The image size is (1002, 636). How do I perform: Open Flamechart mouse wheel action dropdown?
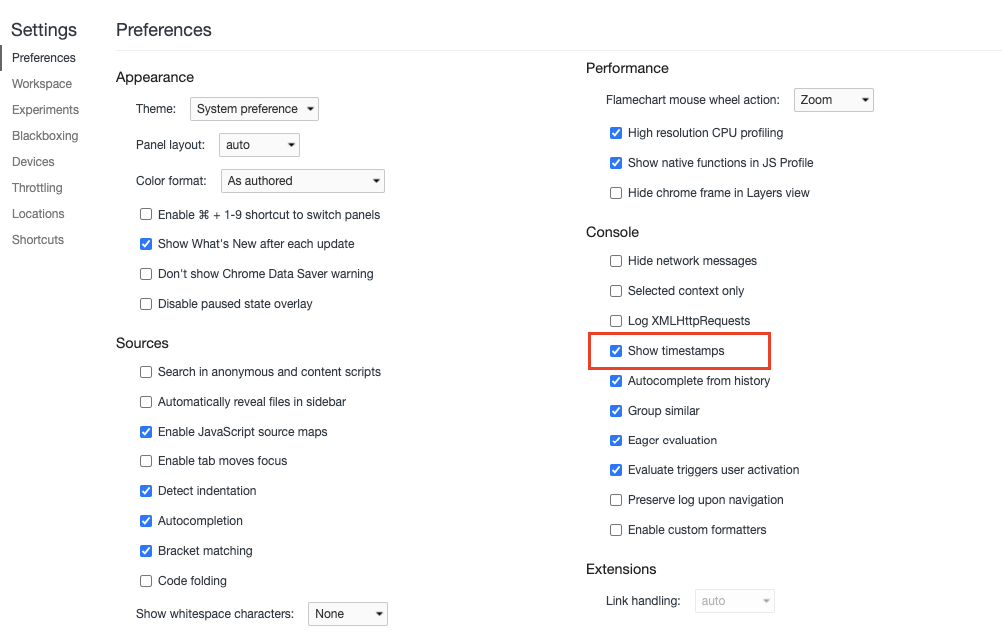(834, 100)
